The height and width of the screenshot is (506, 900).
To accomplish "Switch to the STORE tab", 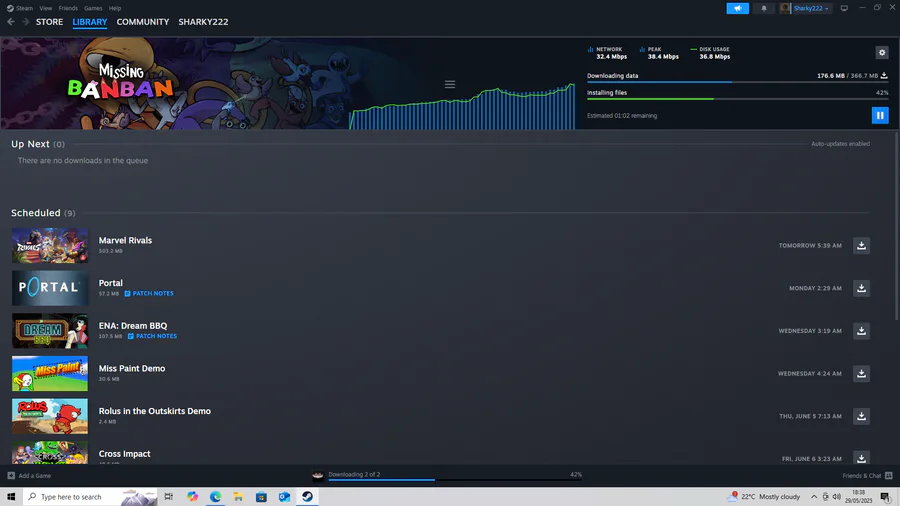I will (49, 22).
